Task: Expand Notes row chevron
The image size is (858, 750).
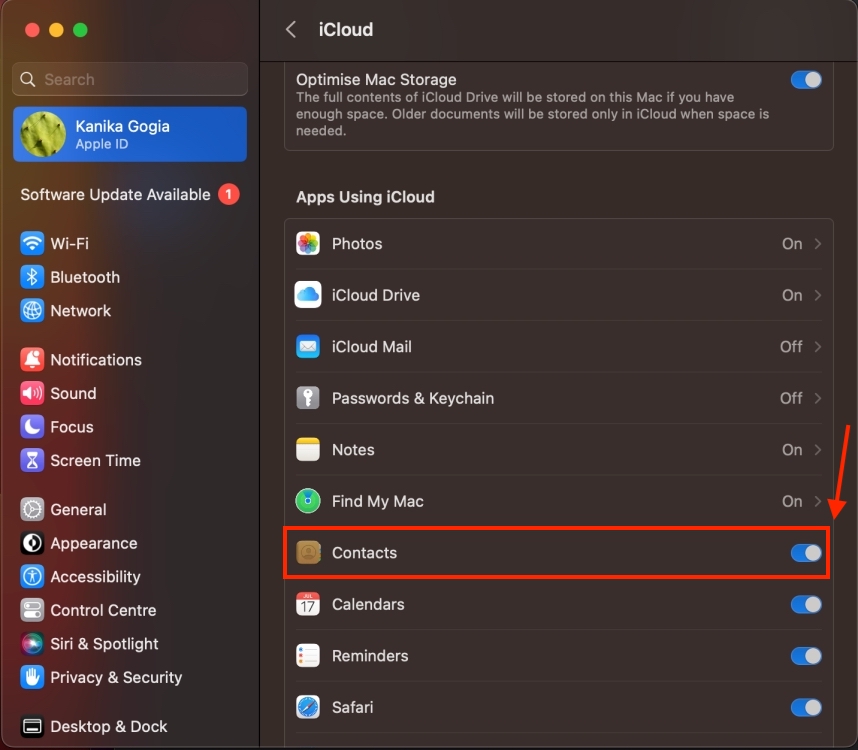Action: point(818,450)
